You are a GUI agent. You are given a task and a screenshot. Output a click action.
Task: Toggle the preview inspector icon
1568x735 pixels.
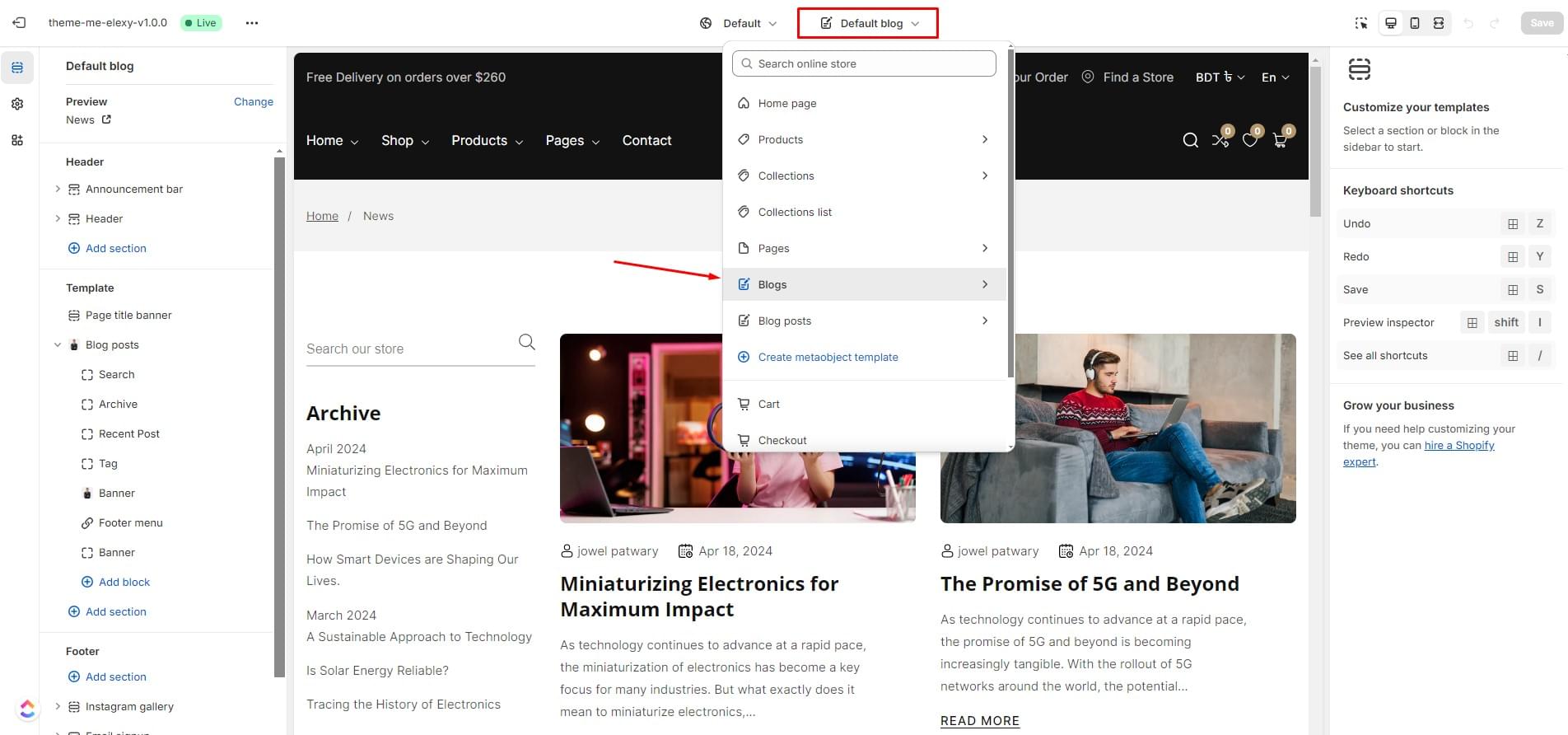point(1361,23)
